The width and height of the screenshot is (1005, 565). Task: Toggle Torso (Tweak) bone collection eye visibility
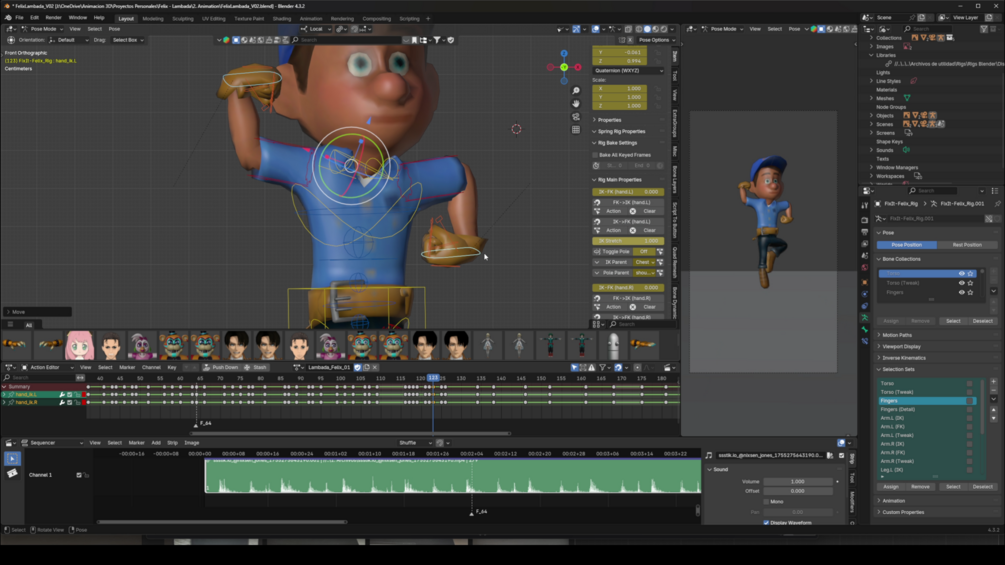point(961,283)
